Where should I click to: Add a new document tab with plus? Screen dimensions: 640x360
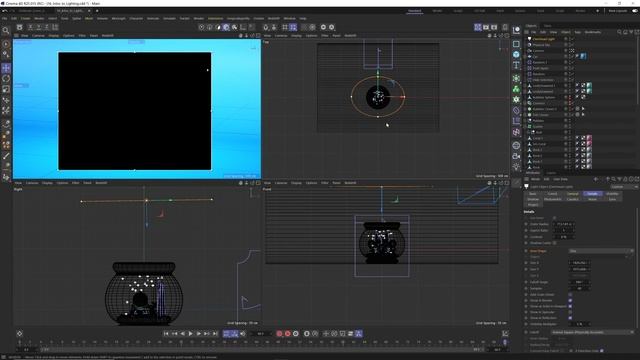[97, 11]
